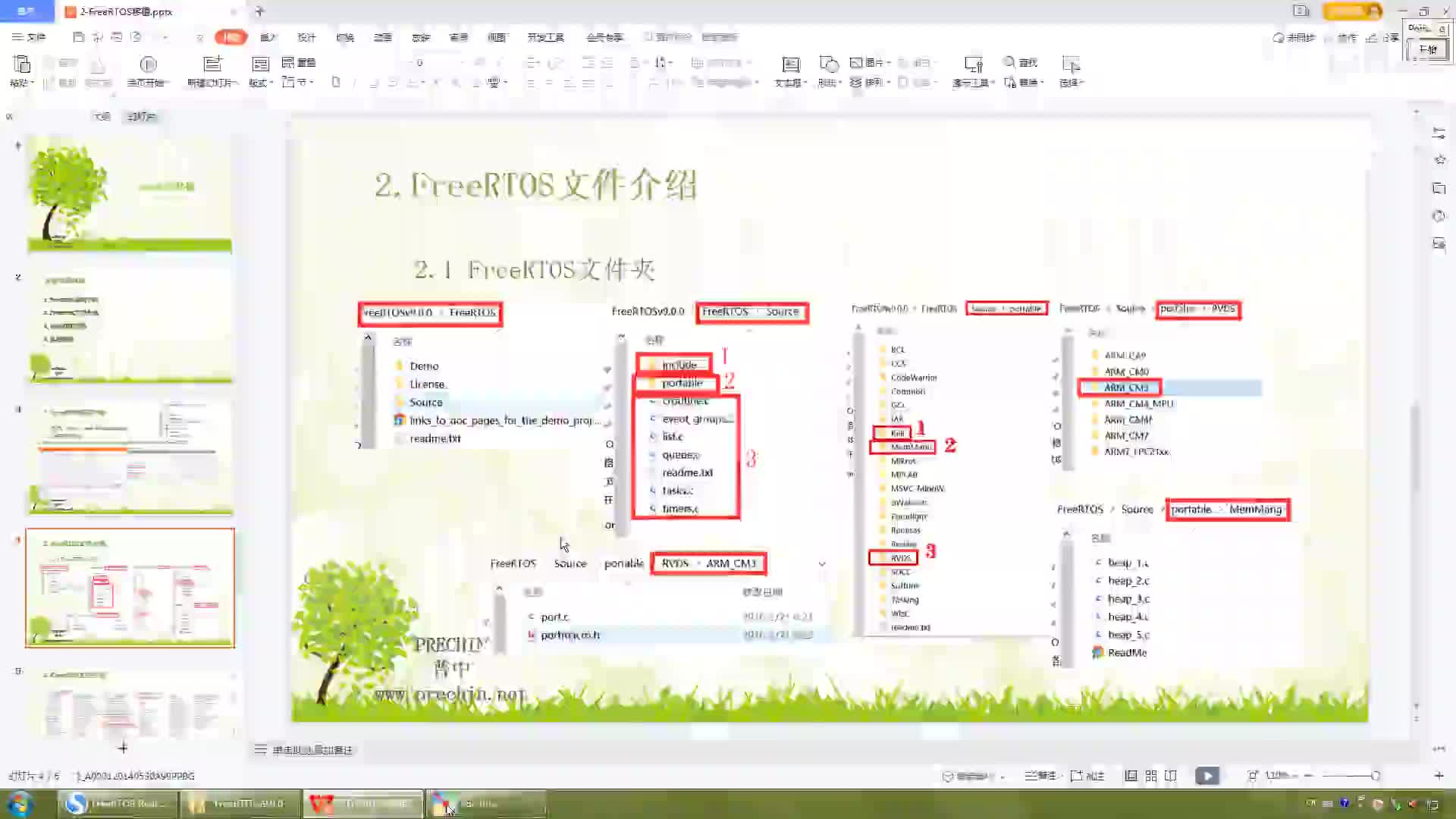Screen dimensions: 1456x819
Task: Switch to Reading view icon
Action: point(1171,775)
